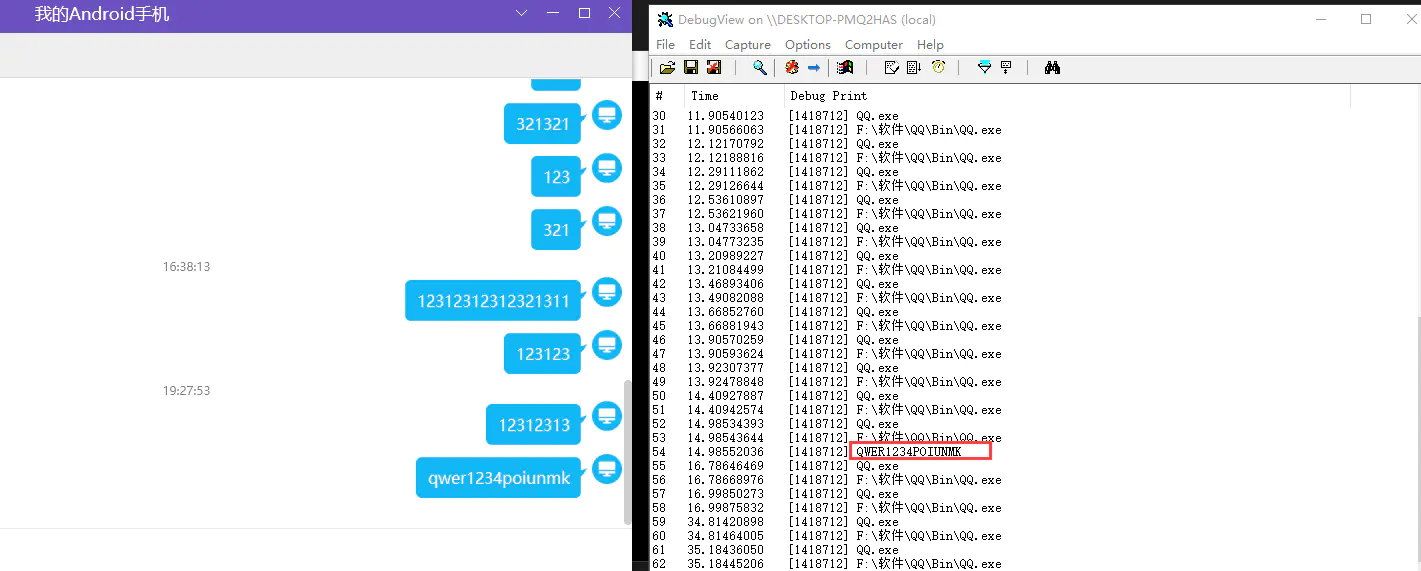Maximize the 我的Android手机 chat window
The width and height of the screenshot is (1421, 571).
585,13
